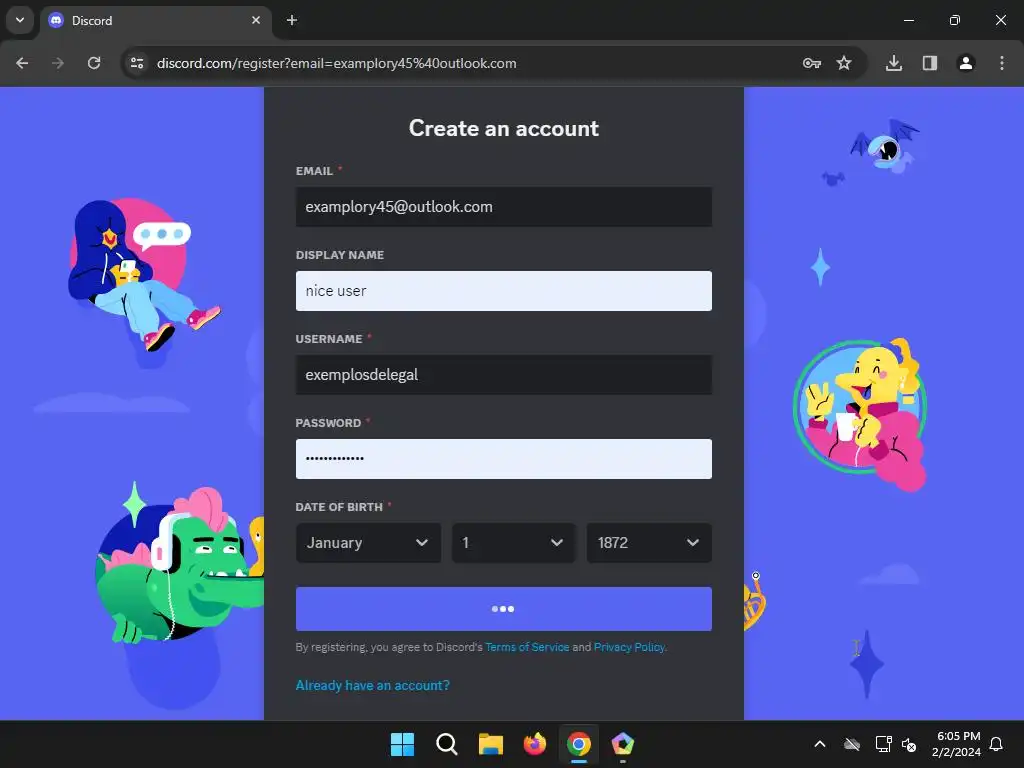
Task: Click the browser back arrow
Action: pos(22,63)
